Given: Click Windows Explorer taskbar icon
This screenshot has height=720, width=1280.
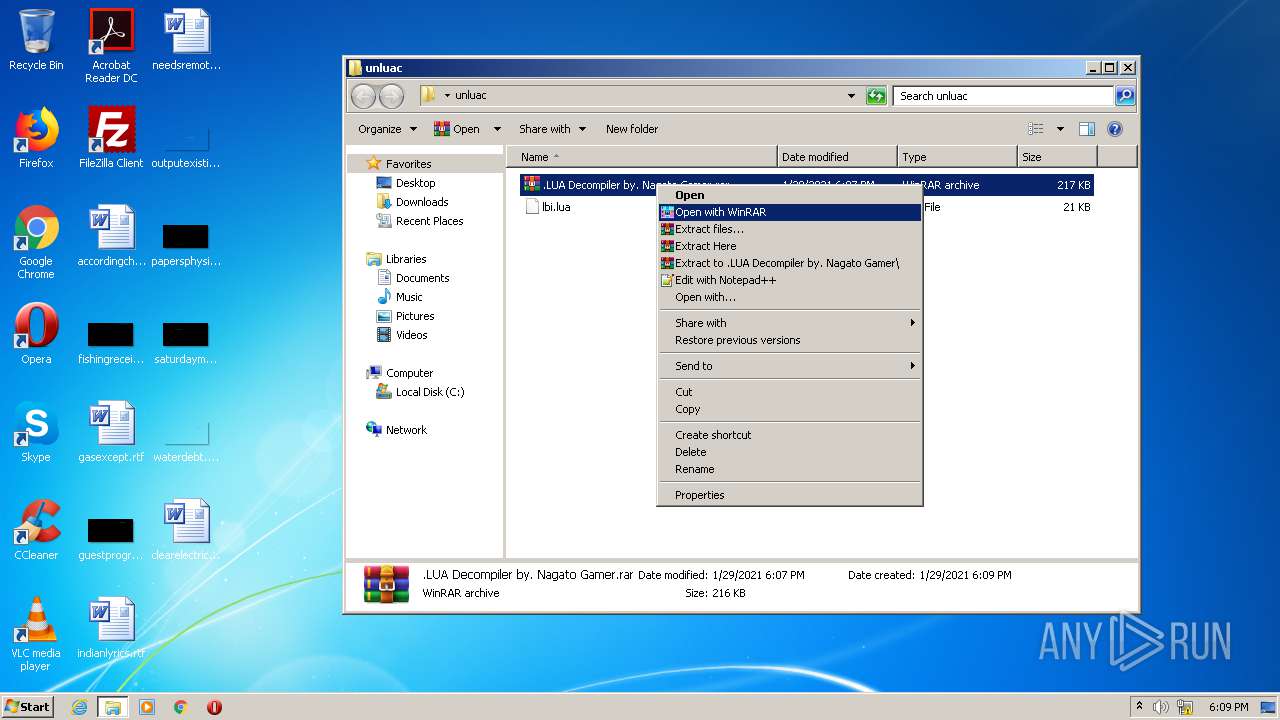Looking at the screenshot, I should tap(113, 707).
